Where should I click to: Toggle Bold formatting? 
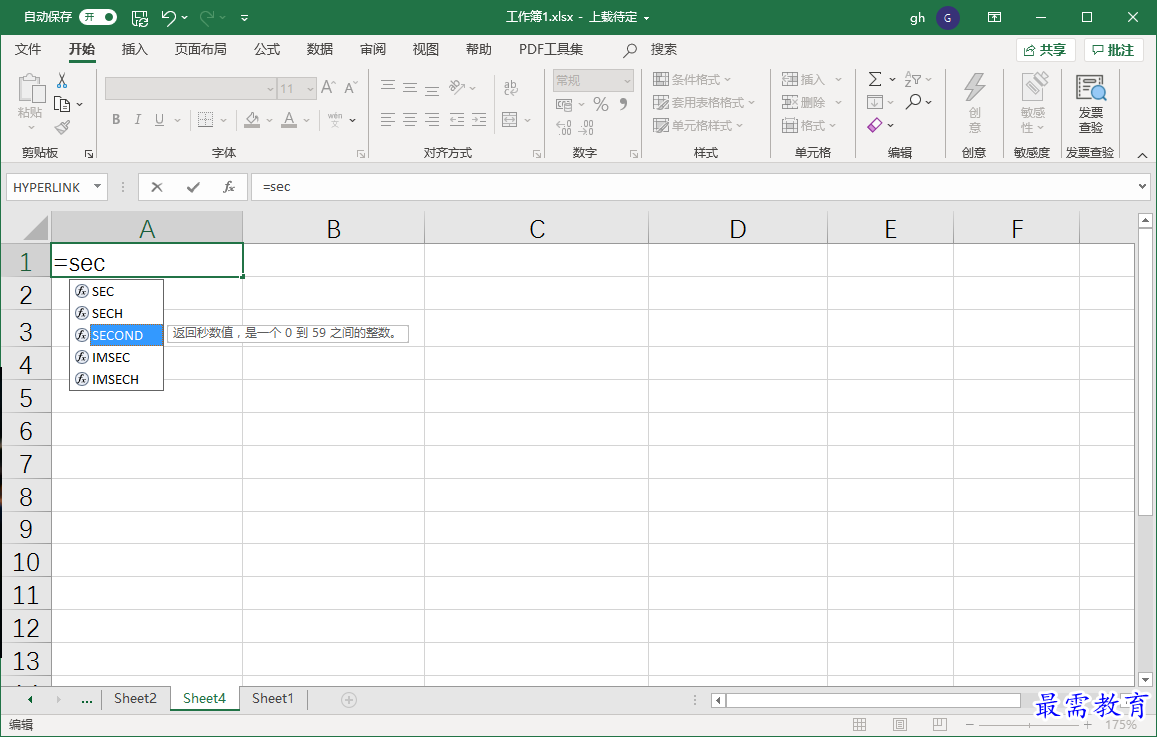pyautogui.click(x=116, y=120)
